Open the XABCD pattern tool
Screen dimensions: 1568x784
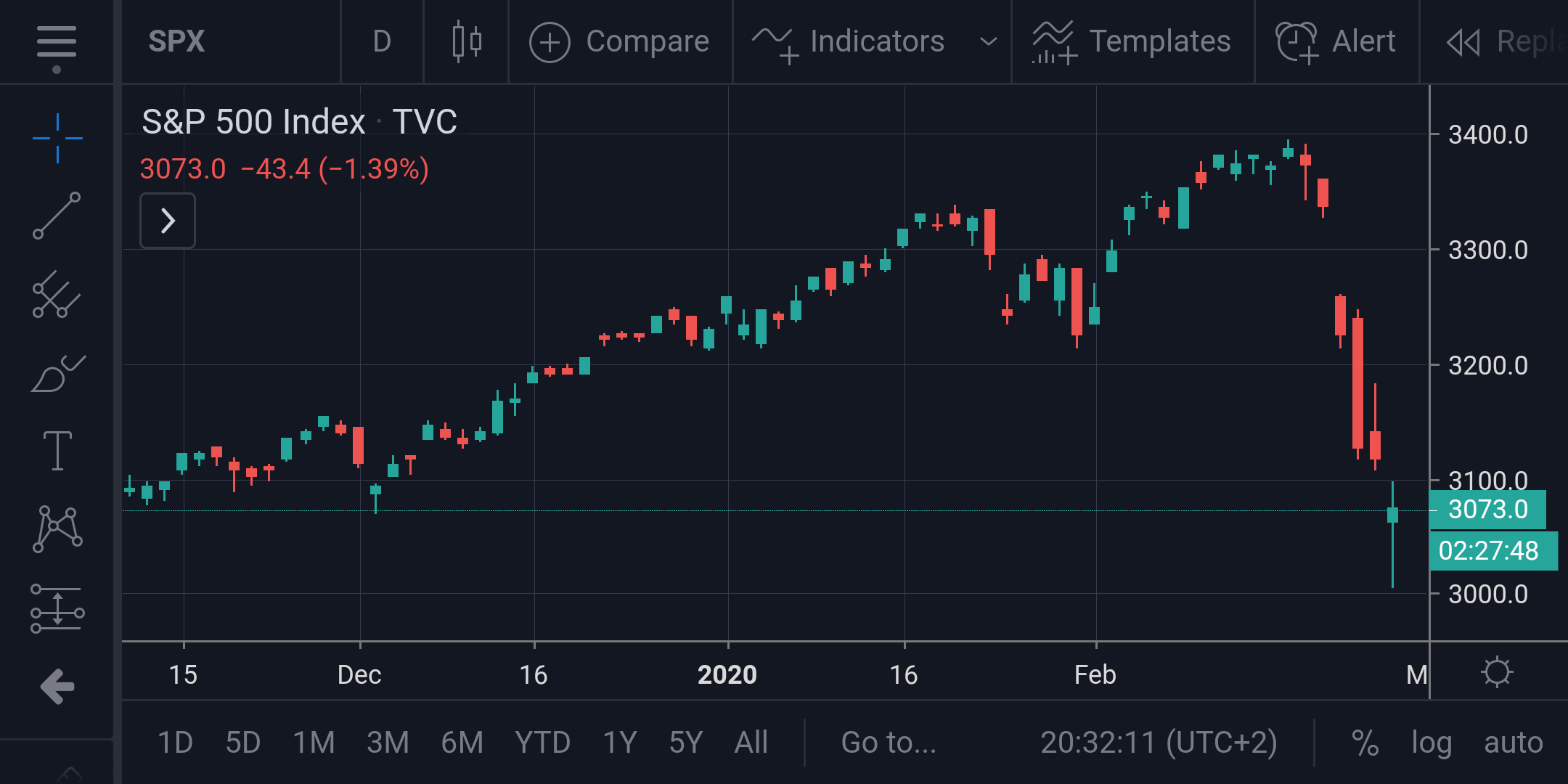(57, 529)
